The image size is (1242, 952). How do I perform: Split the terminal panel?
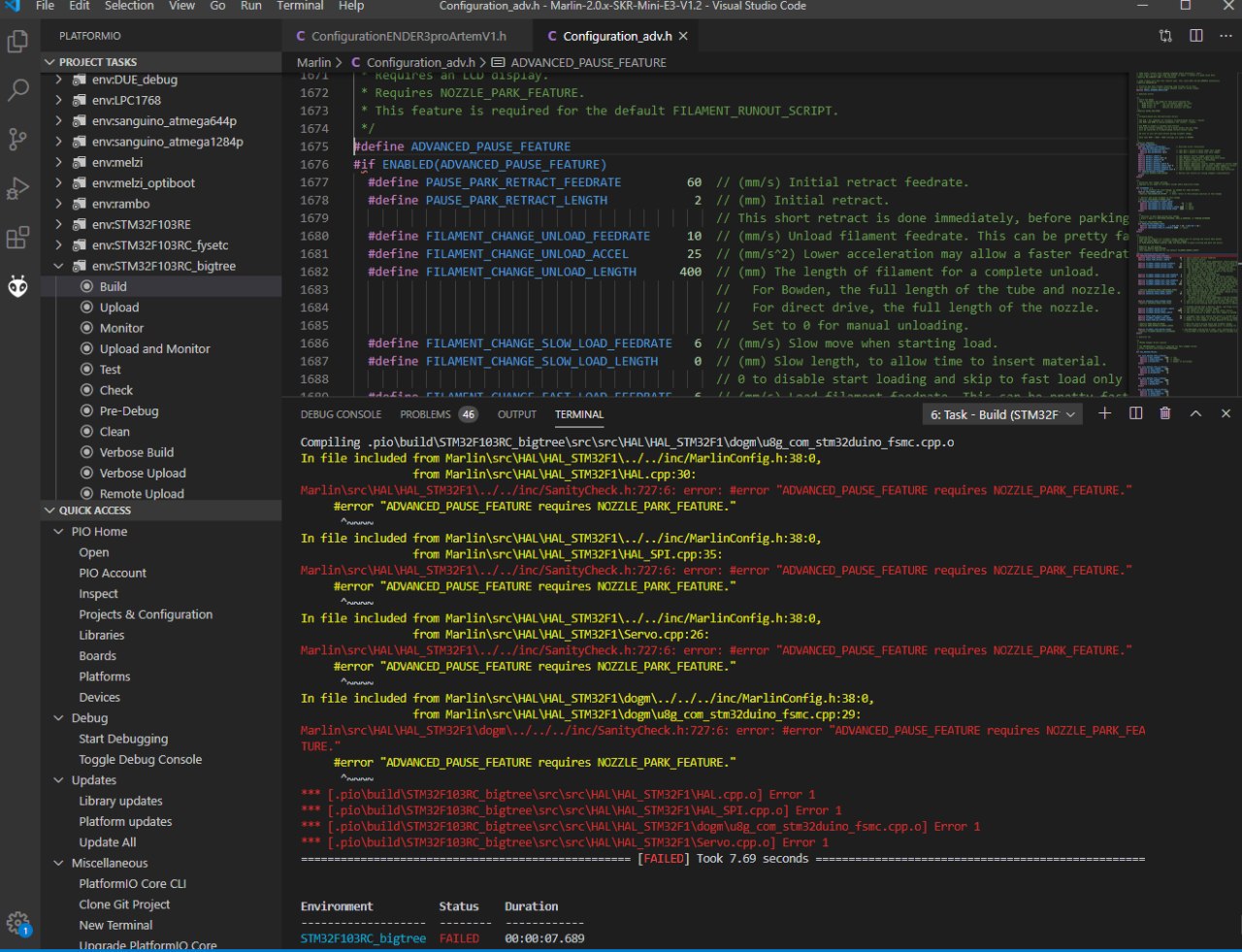tap(1135, 413)
